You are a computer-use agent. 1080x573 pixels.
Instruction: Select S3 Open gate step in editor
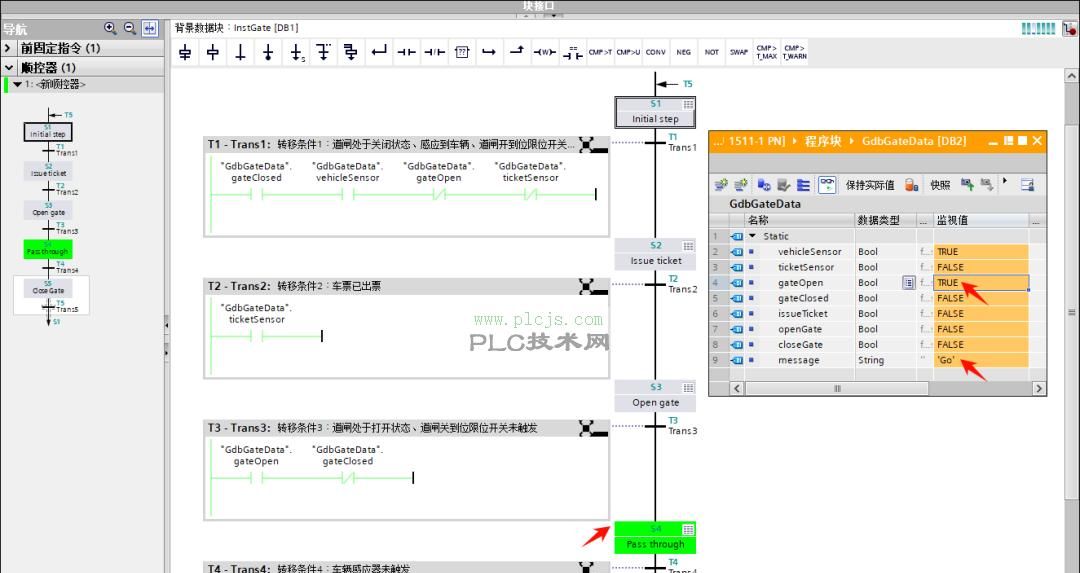point(655,395)
